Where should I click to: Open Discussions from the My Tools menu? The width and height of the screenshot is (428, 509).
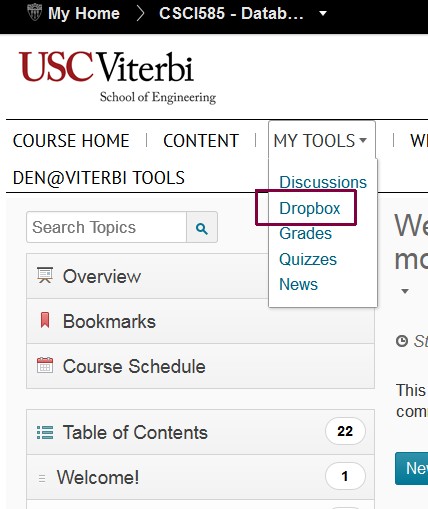click(323, 182)
